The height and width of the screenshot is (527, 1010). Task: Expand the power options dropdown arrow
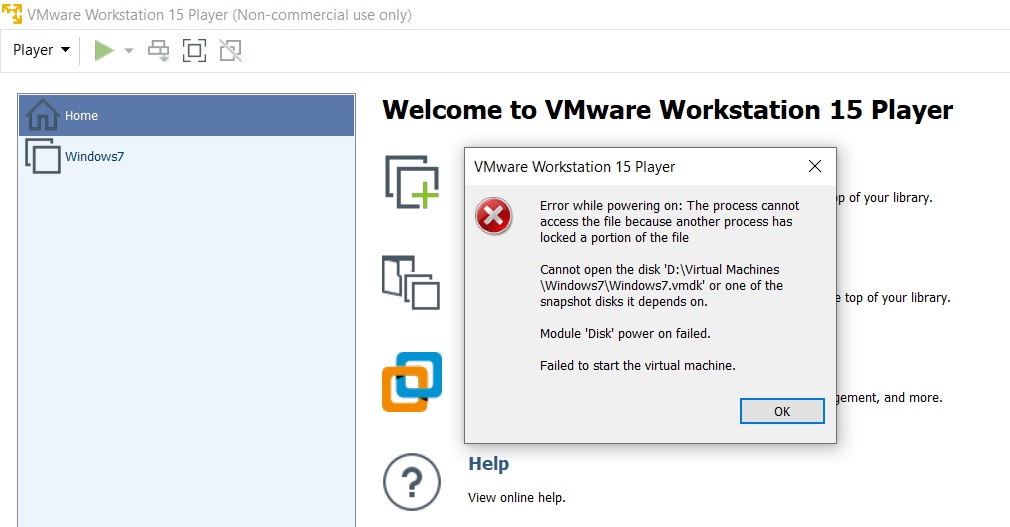click(129, 50)
